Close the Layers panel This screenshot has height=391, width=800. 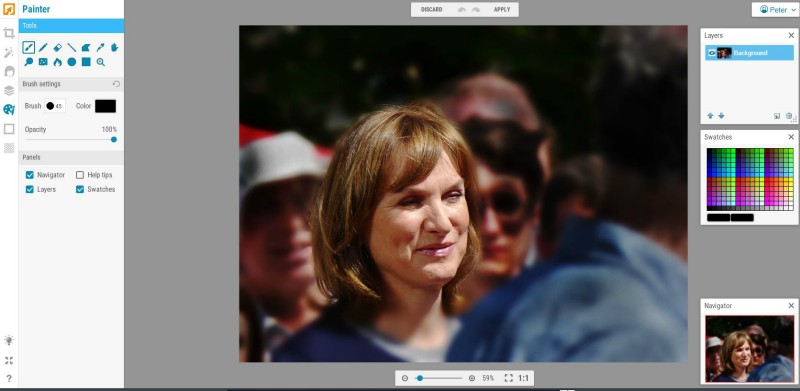click(x=791, y=35)
